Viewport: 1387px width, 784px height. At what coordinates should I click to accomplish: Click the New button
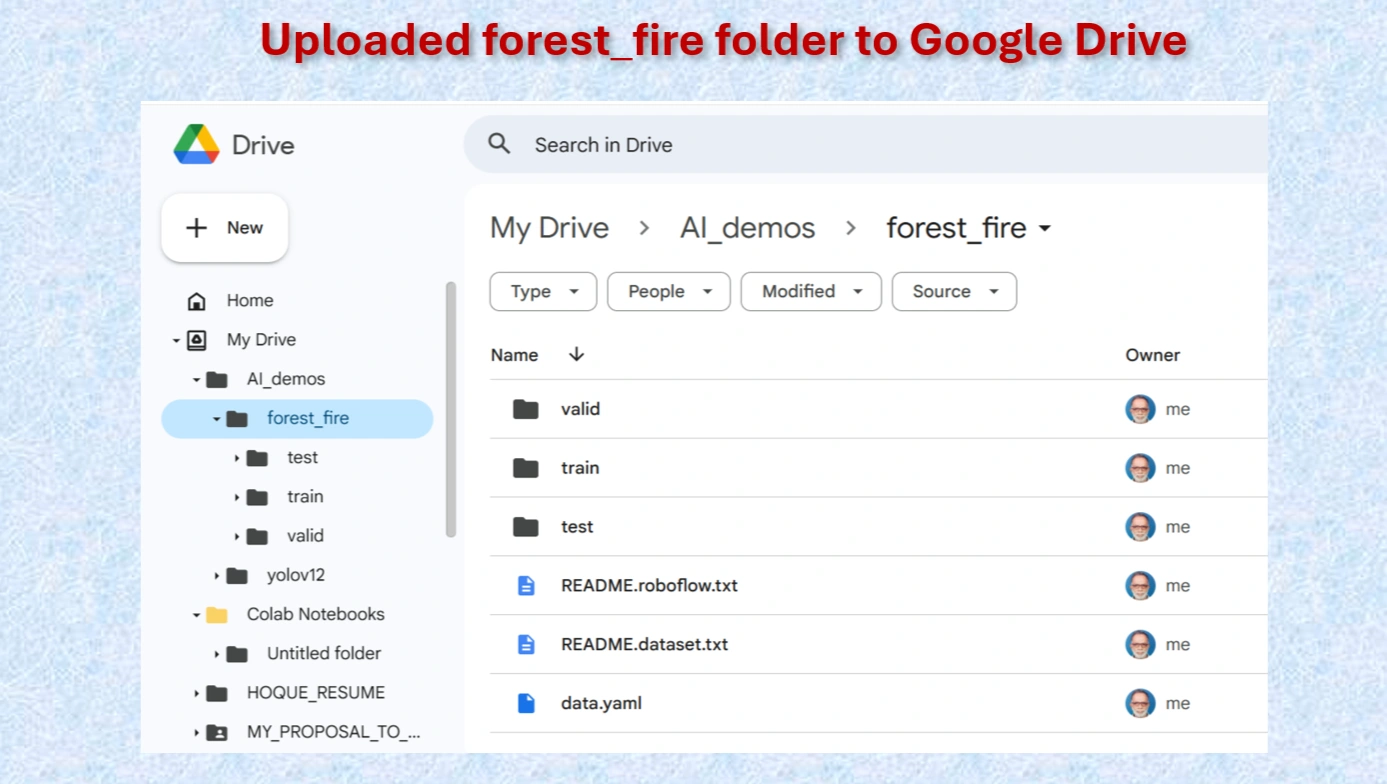point(225,228)
